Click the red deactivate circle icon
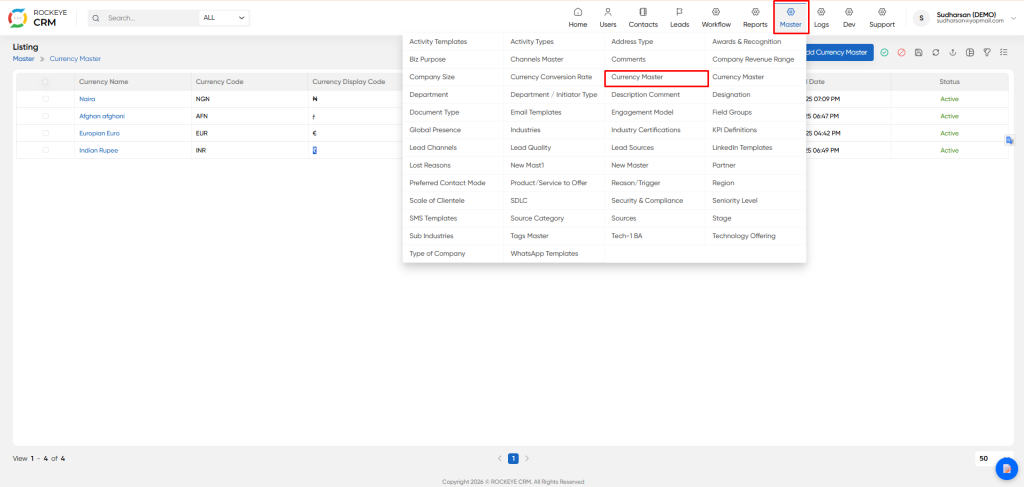 901,52
